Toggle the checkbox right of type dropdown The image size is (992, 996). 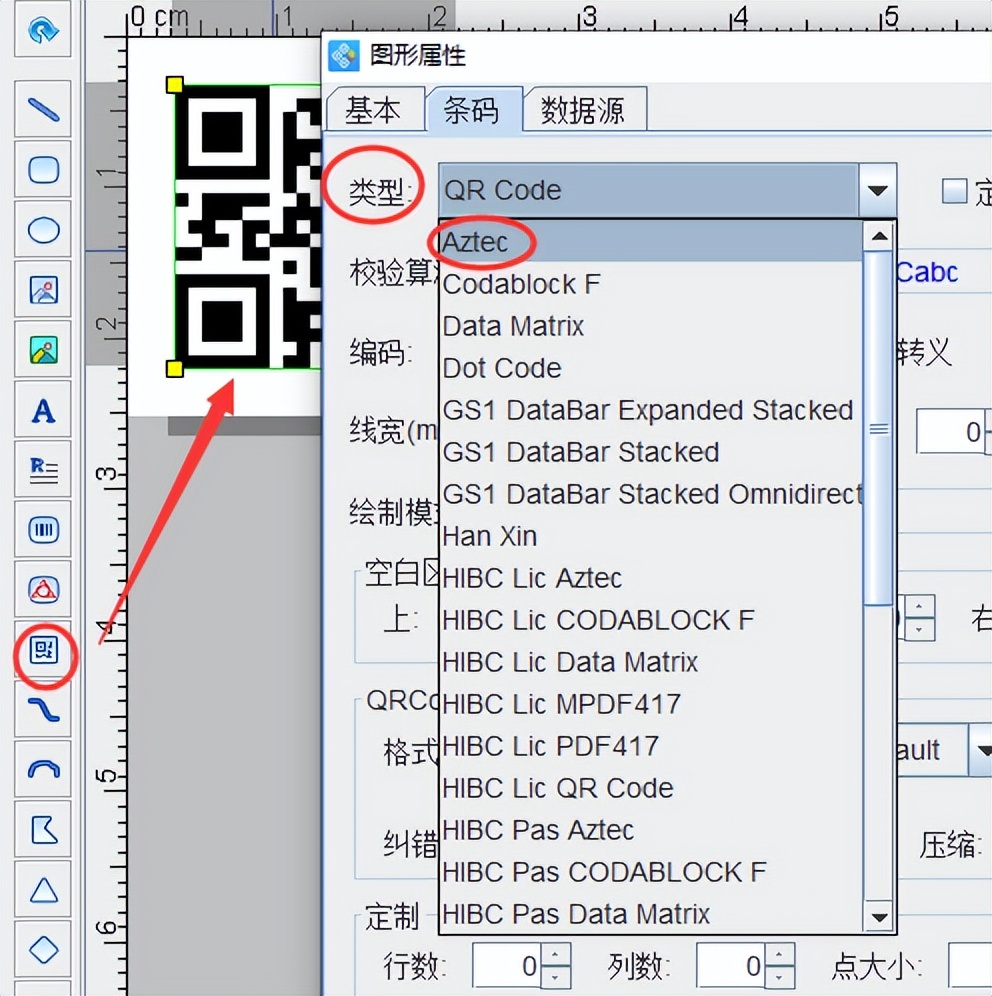pyautogui.click(x=954, y=191)
